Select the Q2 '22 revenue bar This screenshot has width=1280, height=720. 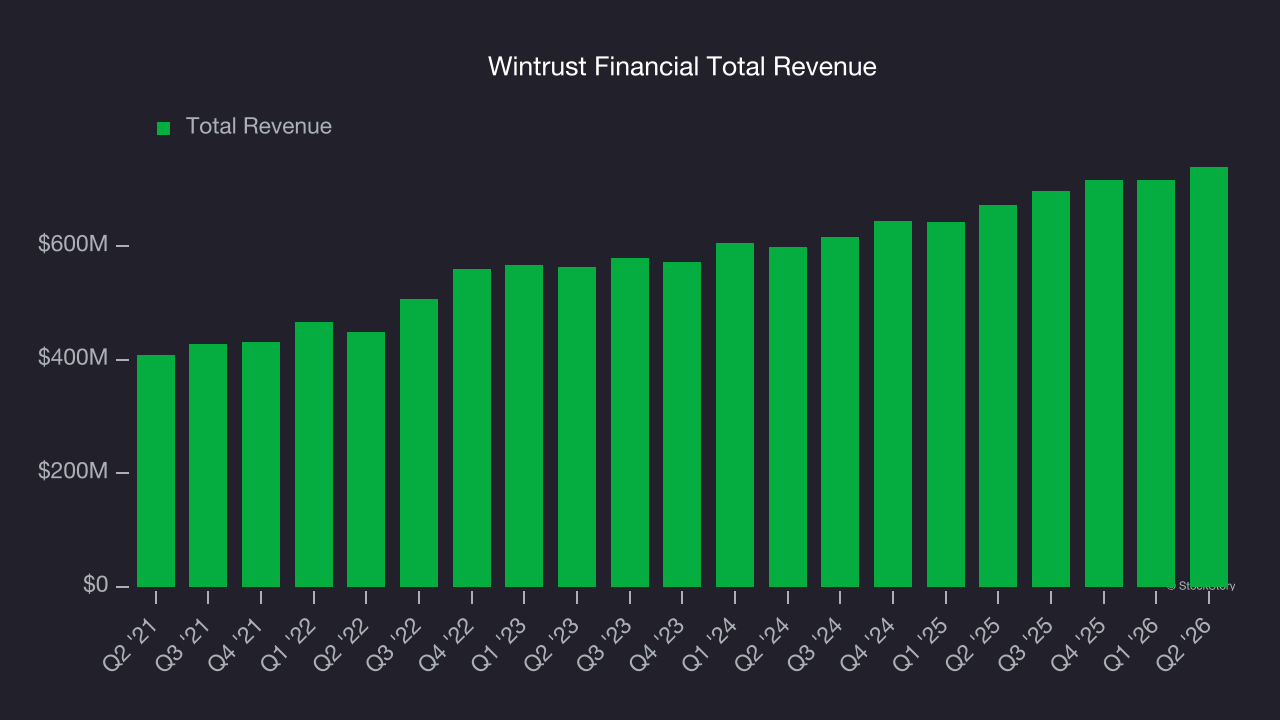[366, 459]
